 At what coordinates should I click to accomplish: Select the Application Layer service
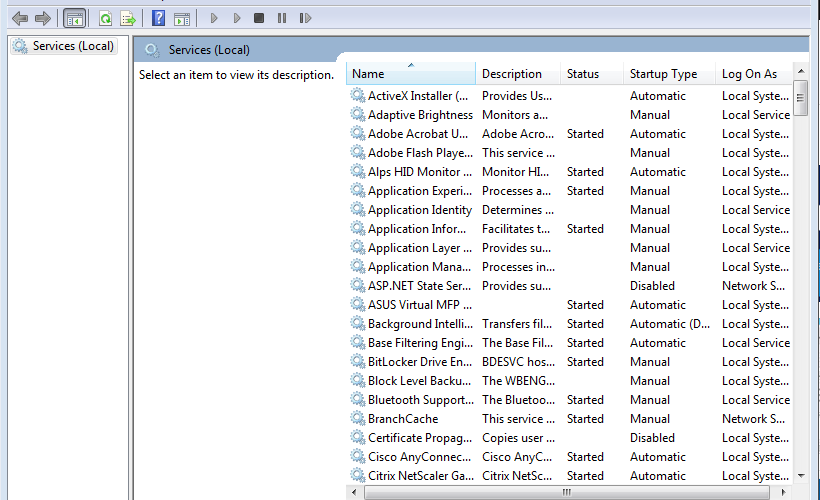[419, 248]
